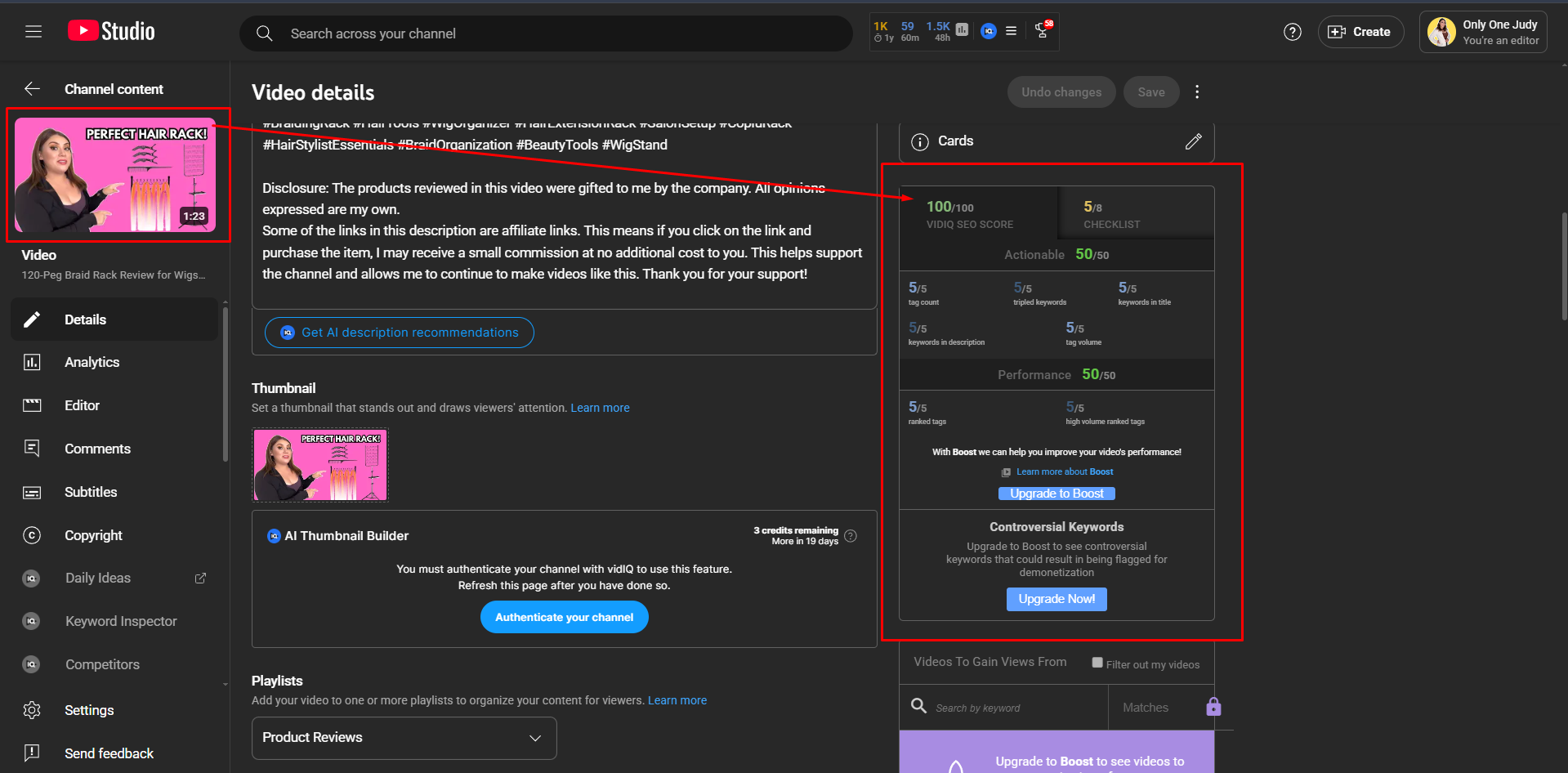1568x773 pixels.
Task: Open Only One Judy account avatar
Action: [x=1441, y=32]
